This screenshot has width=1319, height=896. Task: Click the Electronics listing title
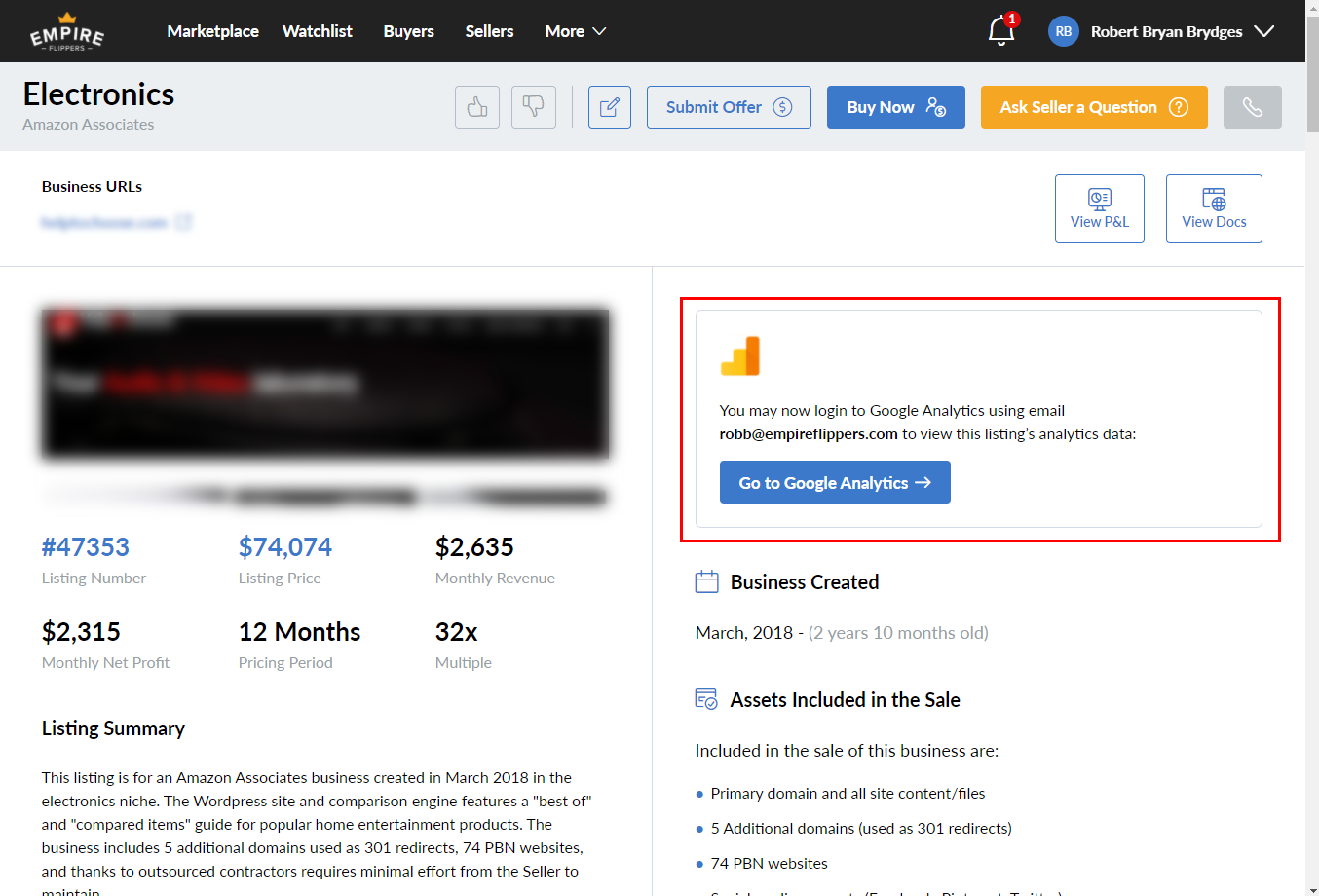(x=98, y=94)
